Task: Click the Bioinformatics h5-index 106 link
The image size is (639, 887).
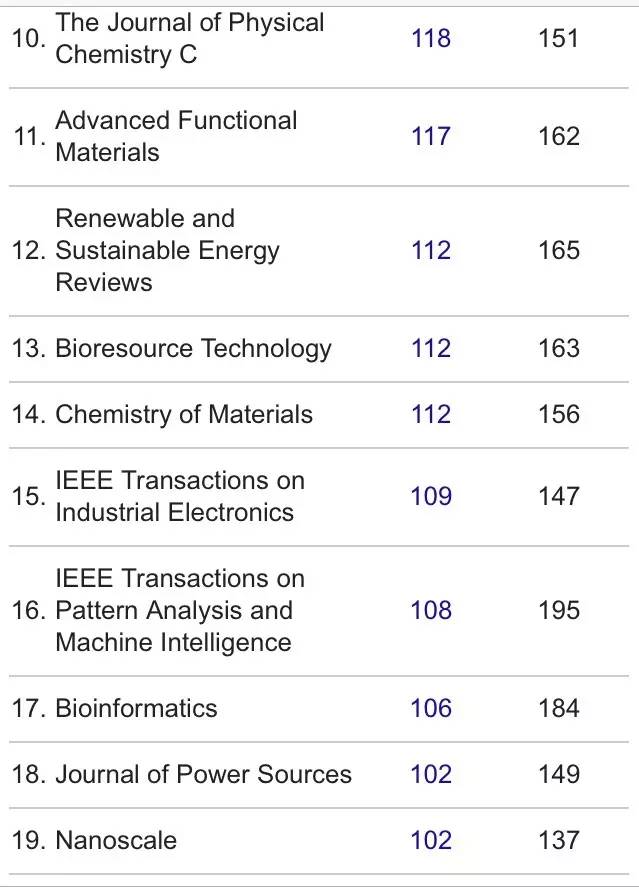Action: [431, 708]
